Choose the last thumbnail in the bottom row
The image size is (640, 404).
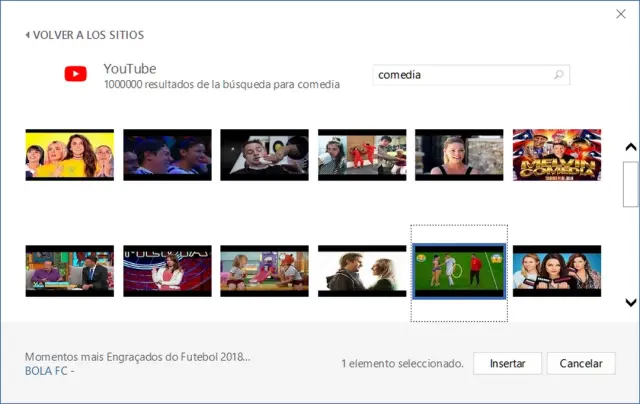(556, 272)
